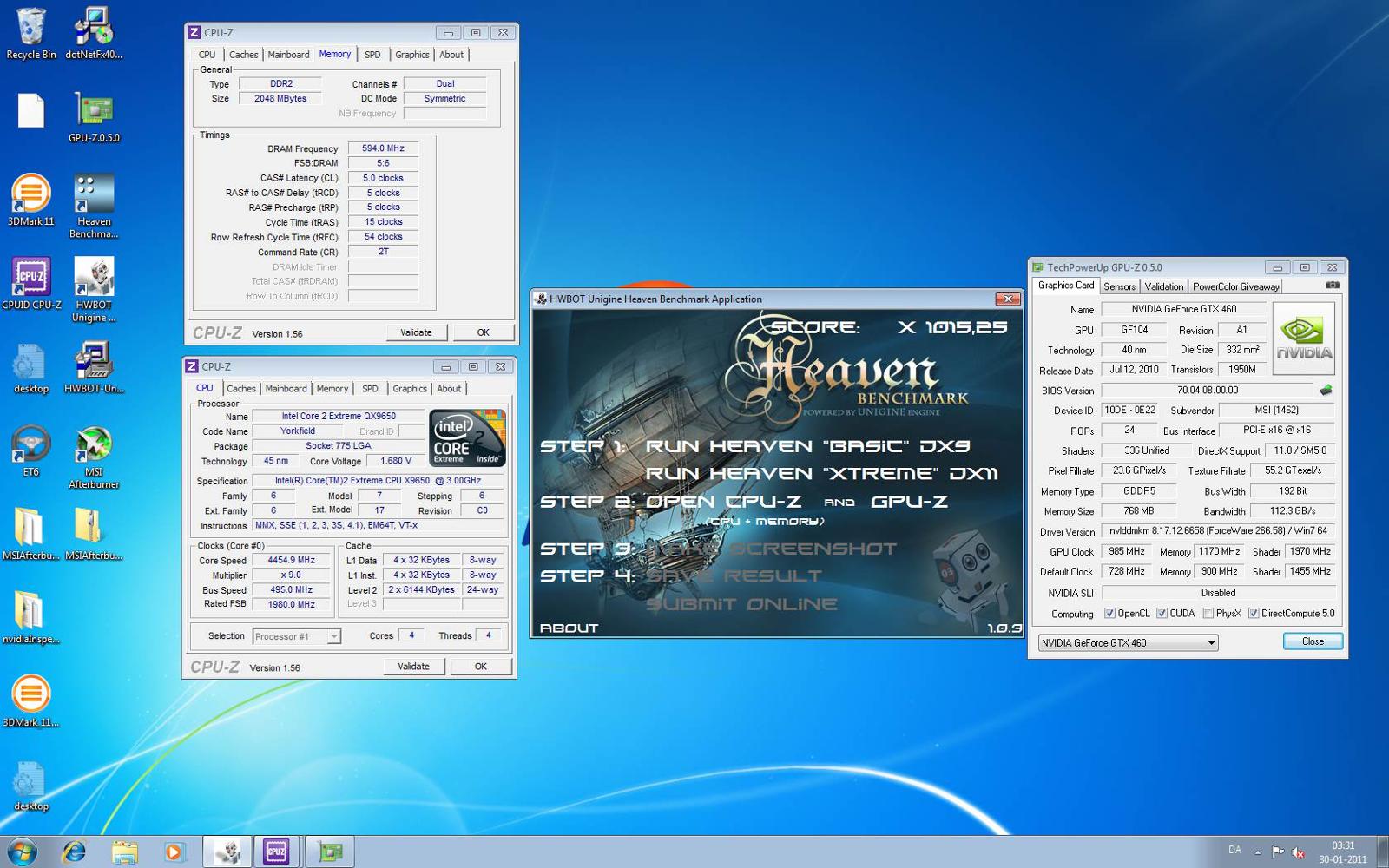Select nvidiaInspector folder icon on desktop

tap(31, 617)
